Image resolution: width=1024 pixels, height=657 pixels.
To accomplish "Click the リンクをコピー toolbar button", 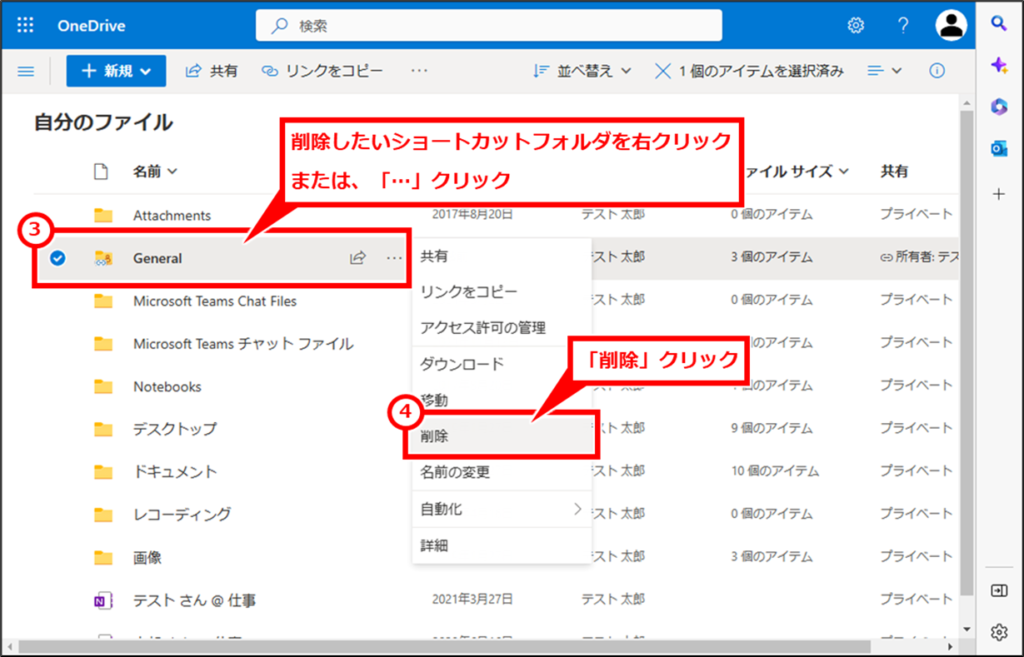I will [x=322, y=71].
